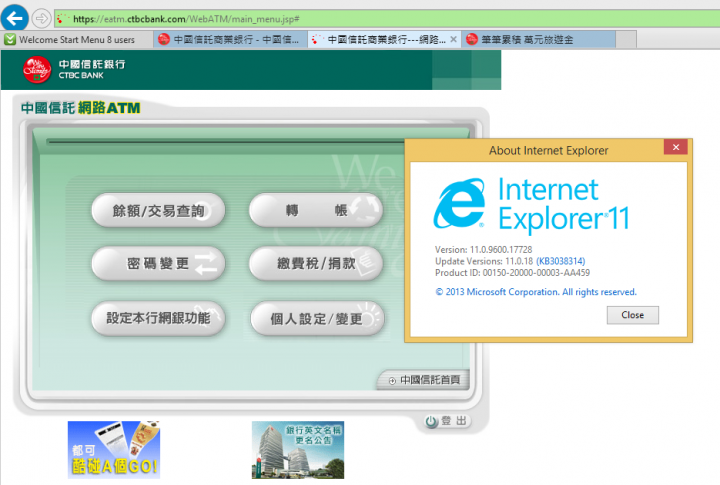Click the browser Forward arrow button
The width and height of the screenshot is (720, 485).
click(41, 19)
